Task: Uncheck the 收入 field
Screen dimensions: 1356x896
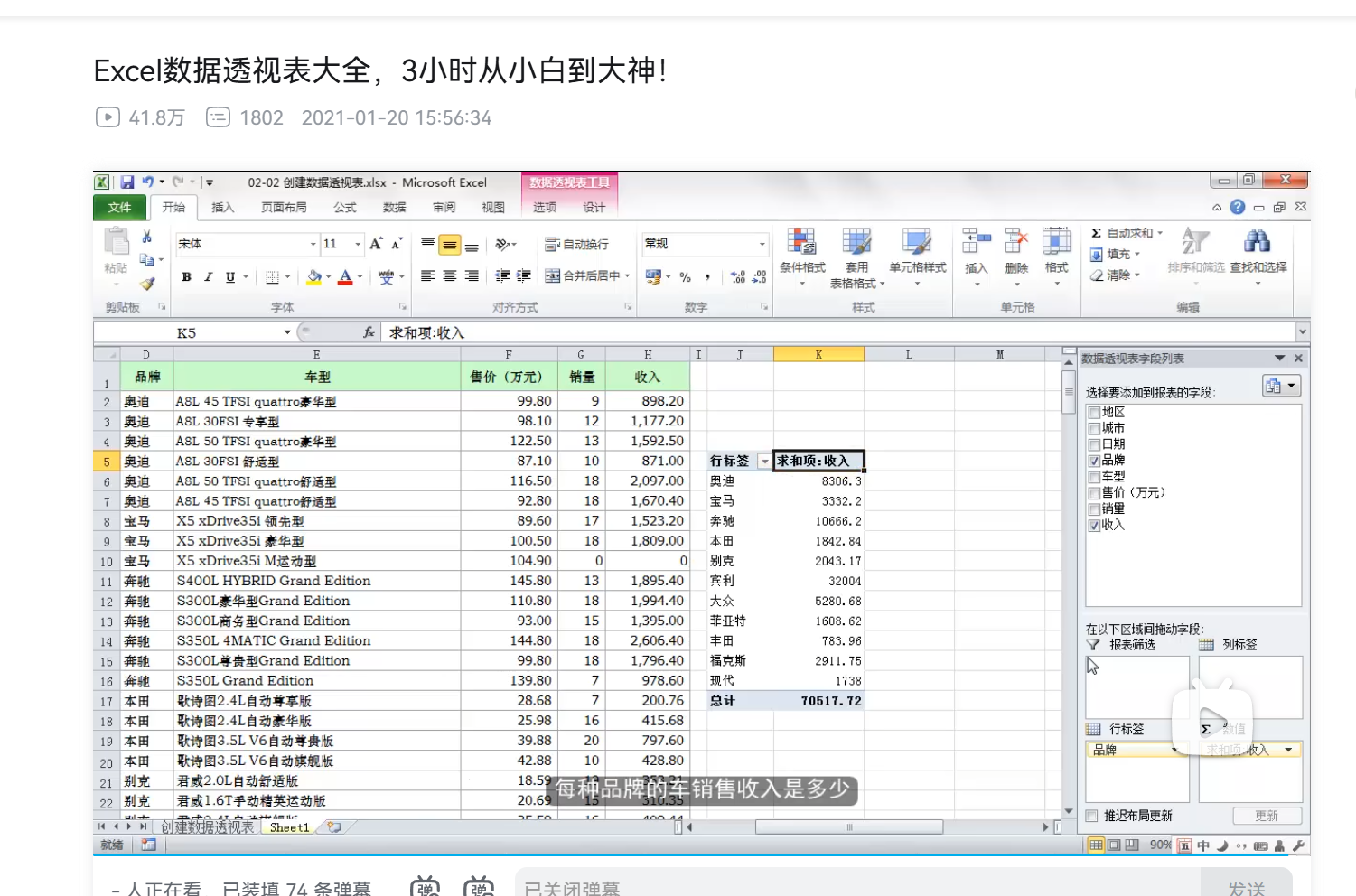Action: pos(1094,526)
